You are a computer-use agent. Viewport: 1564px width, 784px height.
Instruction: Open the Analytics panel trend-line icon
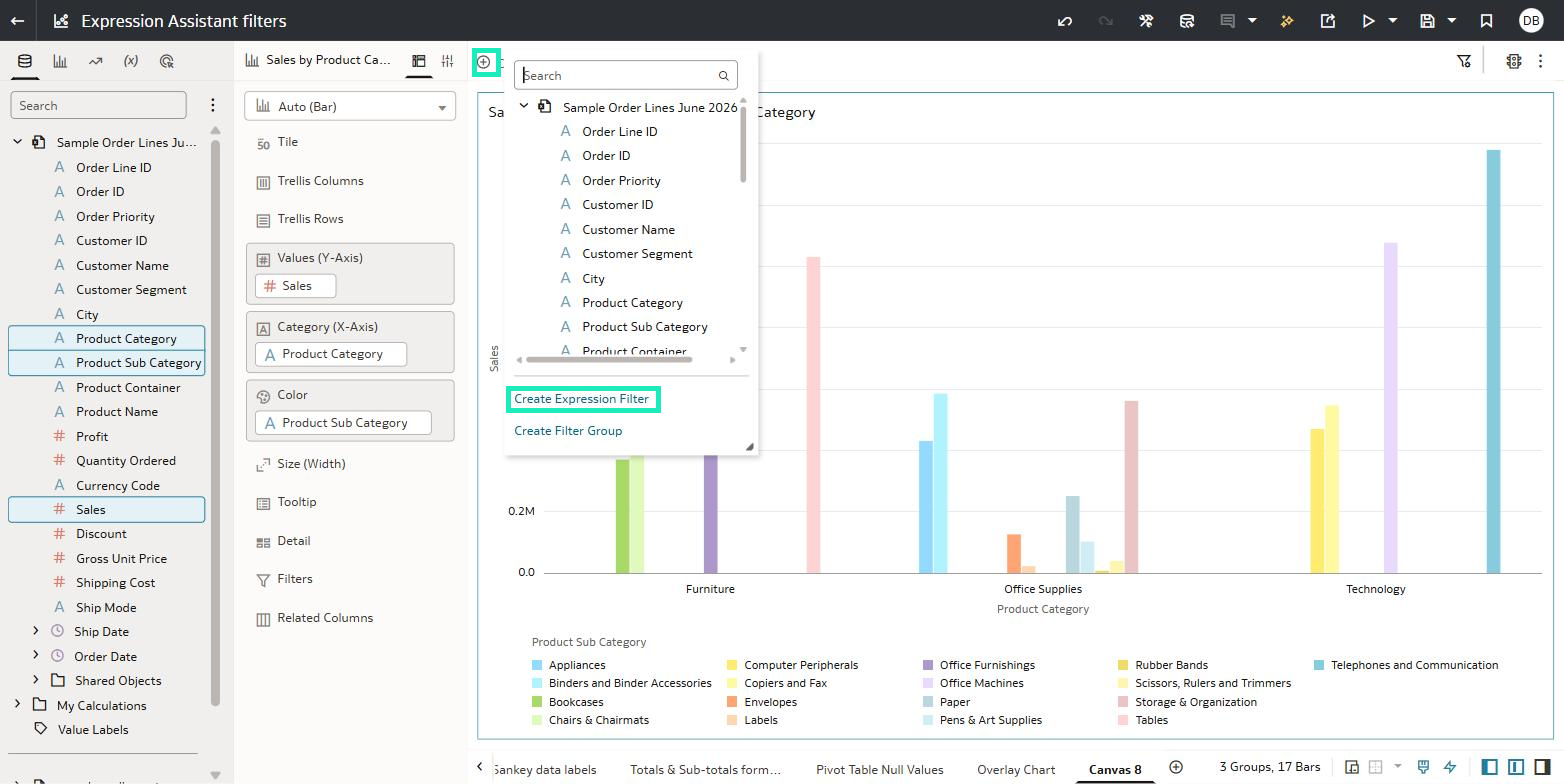[x=95, y=61]
